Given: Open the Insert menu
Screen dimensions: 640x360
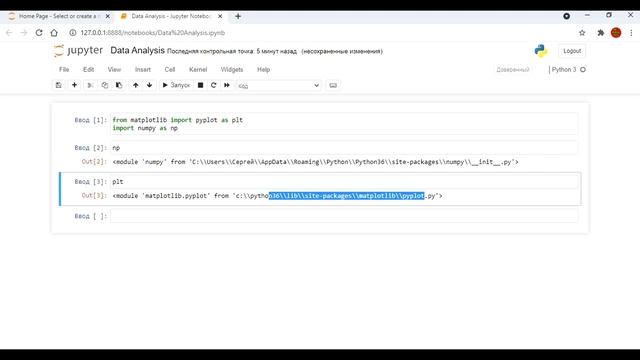Looking at the screenshot, I should pos(143,70).
